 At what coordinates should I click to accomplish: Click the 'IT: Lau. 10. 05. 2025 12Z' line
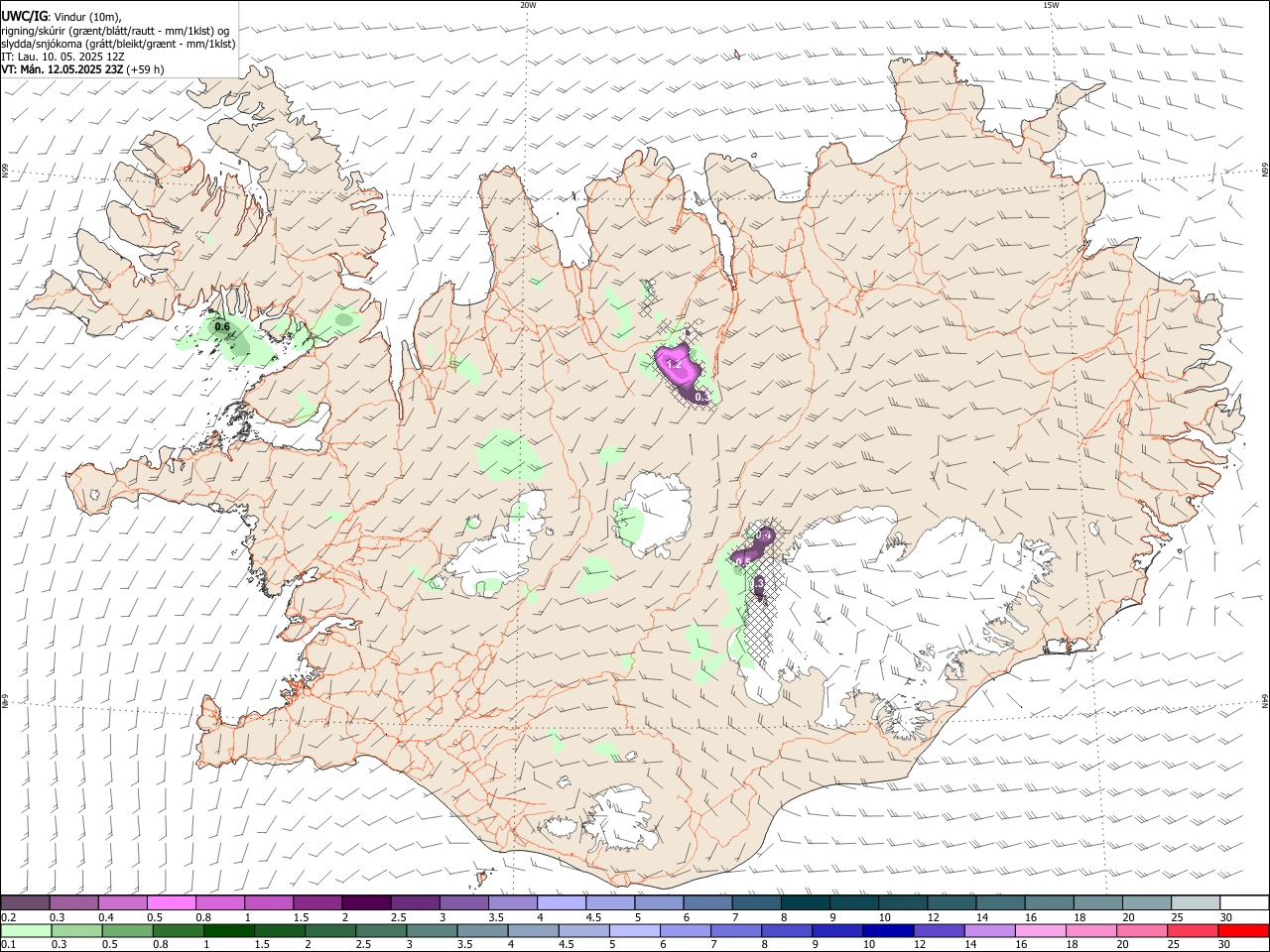(63, 57)
